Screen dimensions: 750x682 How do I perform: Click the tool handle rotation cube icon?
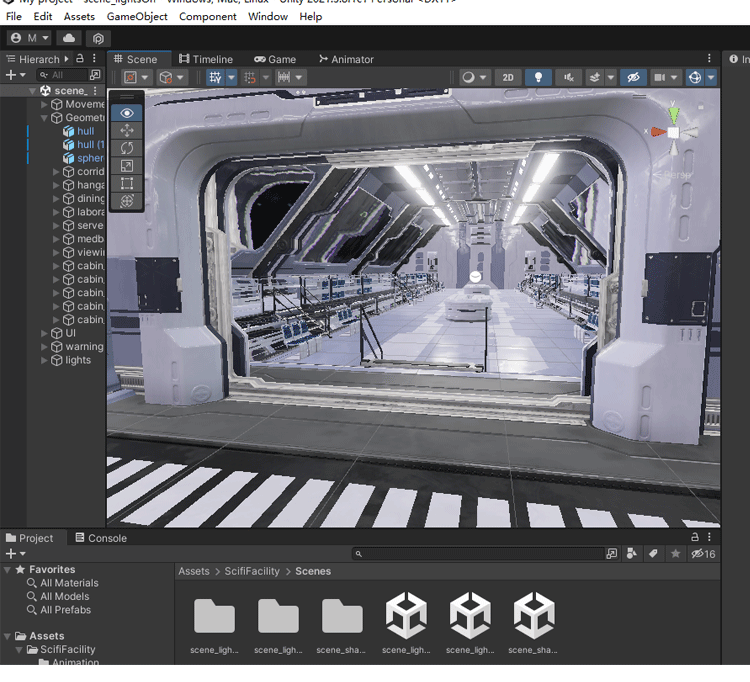pos(166,77)
